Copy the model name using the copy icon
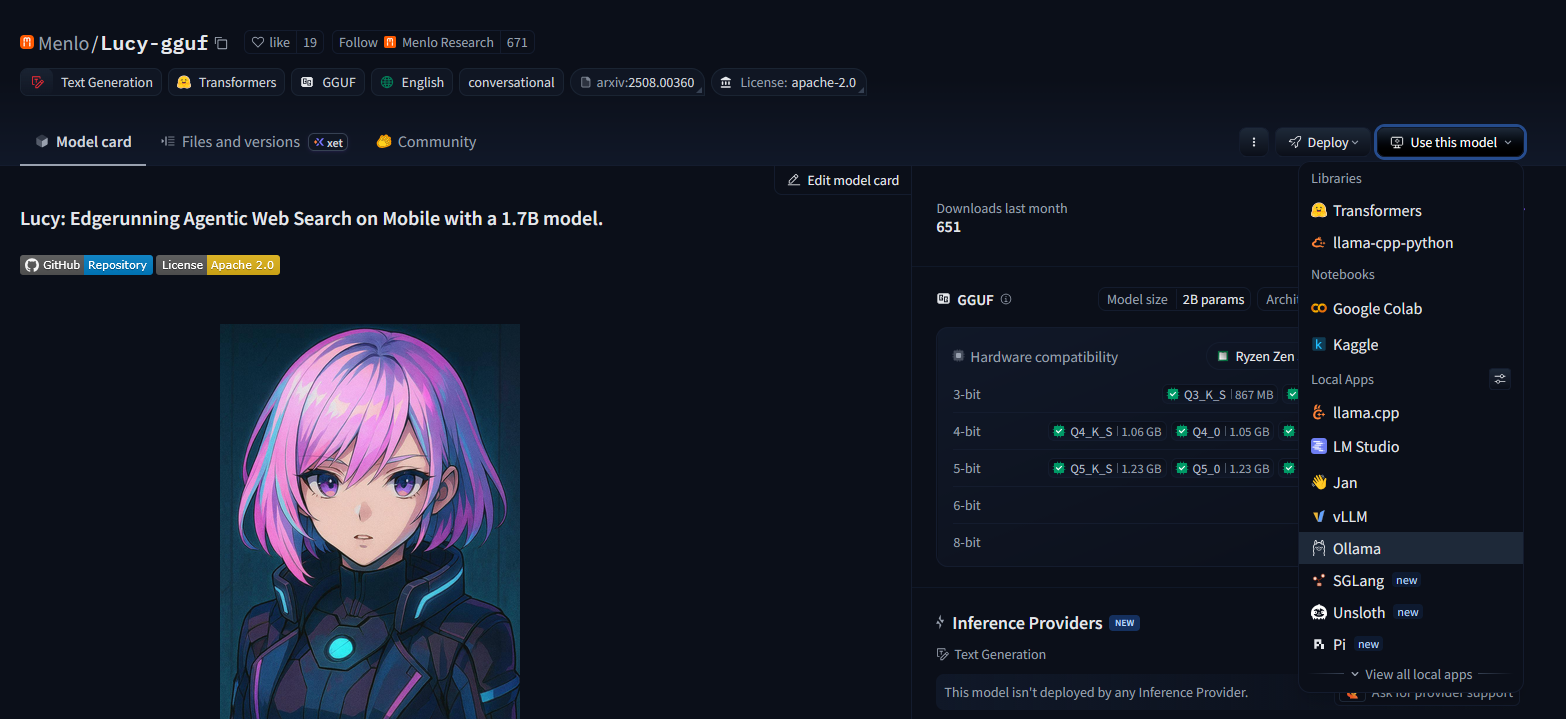The height and width of the screenshot is (719, 1566). click(x=220, y=43)
